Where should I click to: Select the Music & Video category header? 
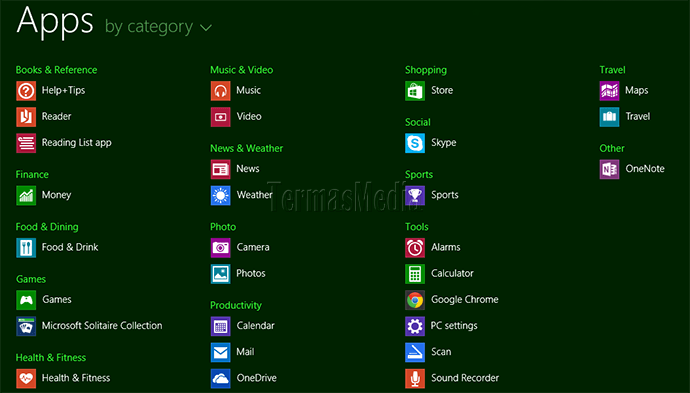(242, 70)
